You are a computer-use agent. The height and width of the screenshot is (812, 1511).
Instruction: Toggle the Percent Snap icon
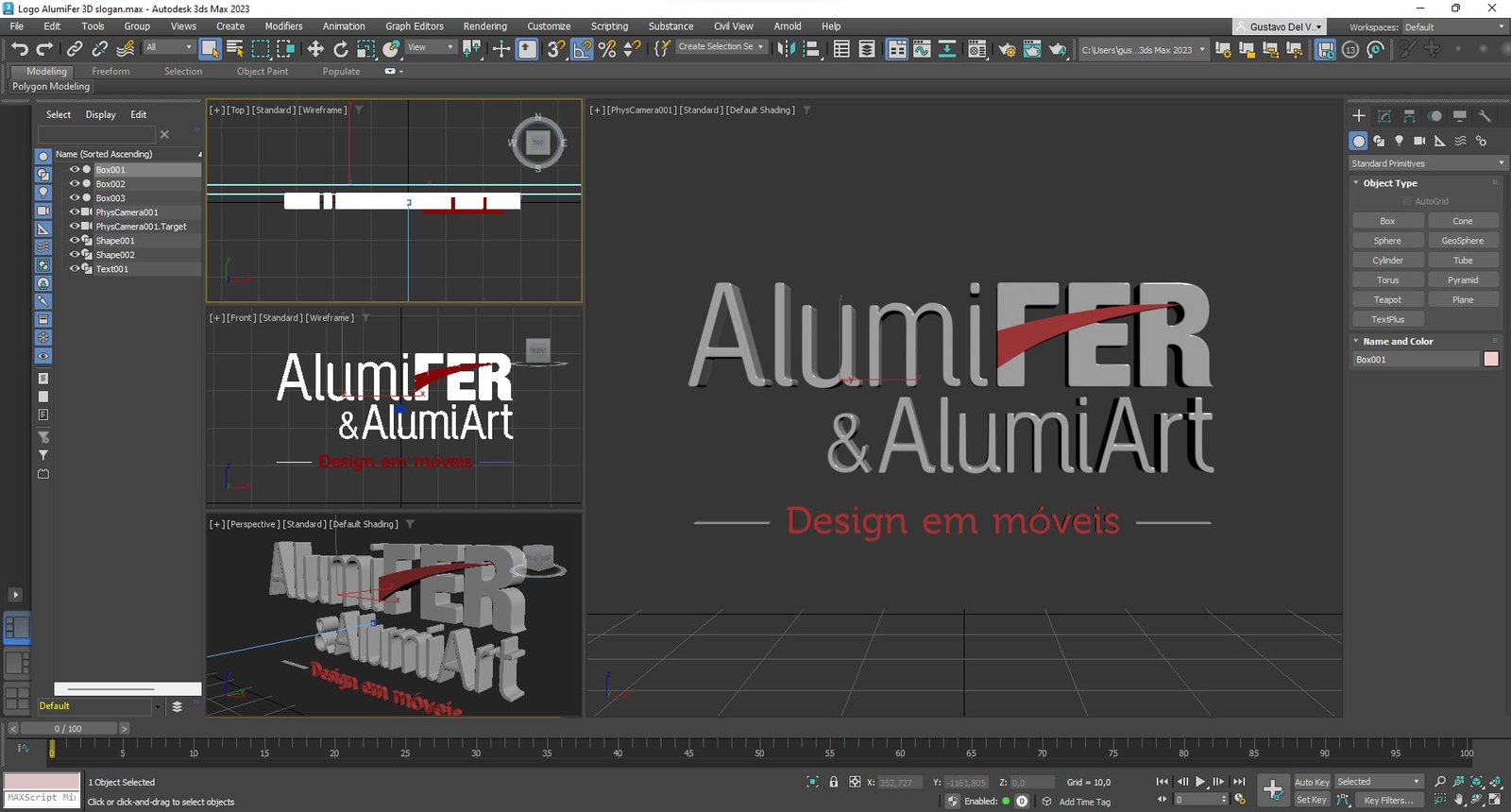(607, 48)
